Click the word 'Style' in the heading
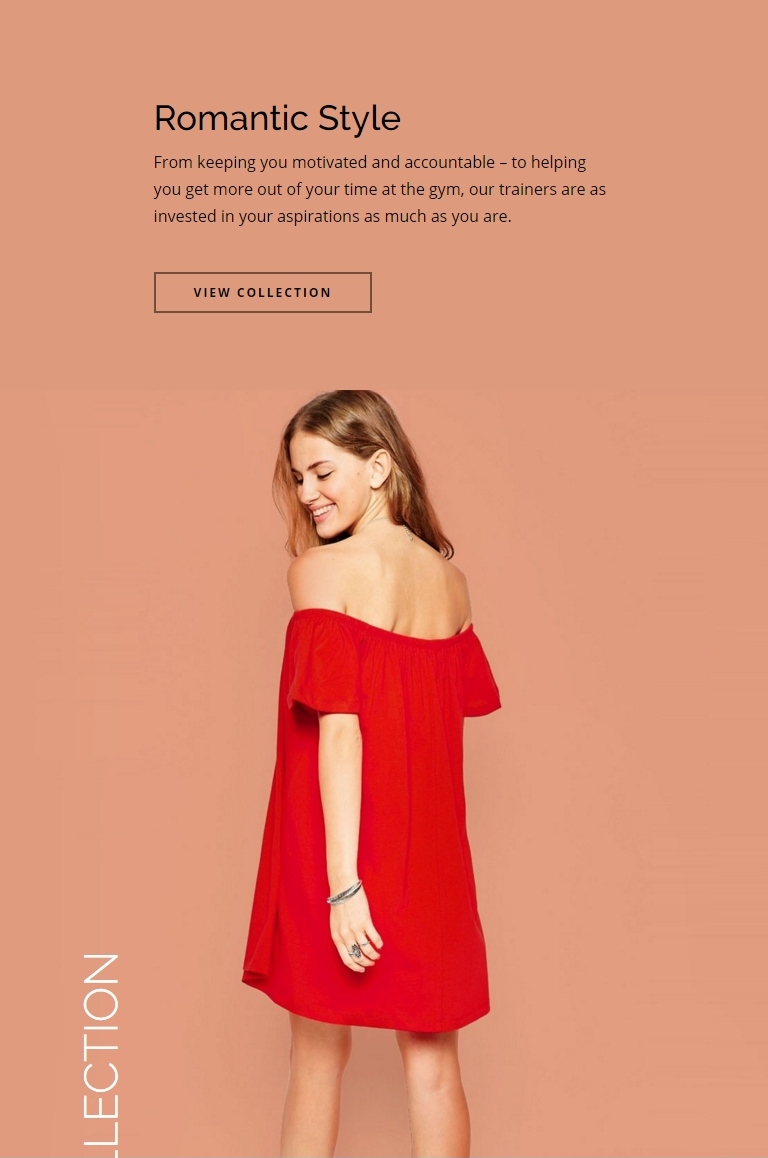Image resolution: width=768 pixels, height=1158 pixels. click(359, 120)
